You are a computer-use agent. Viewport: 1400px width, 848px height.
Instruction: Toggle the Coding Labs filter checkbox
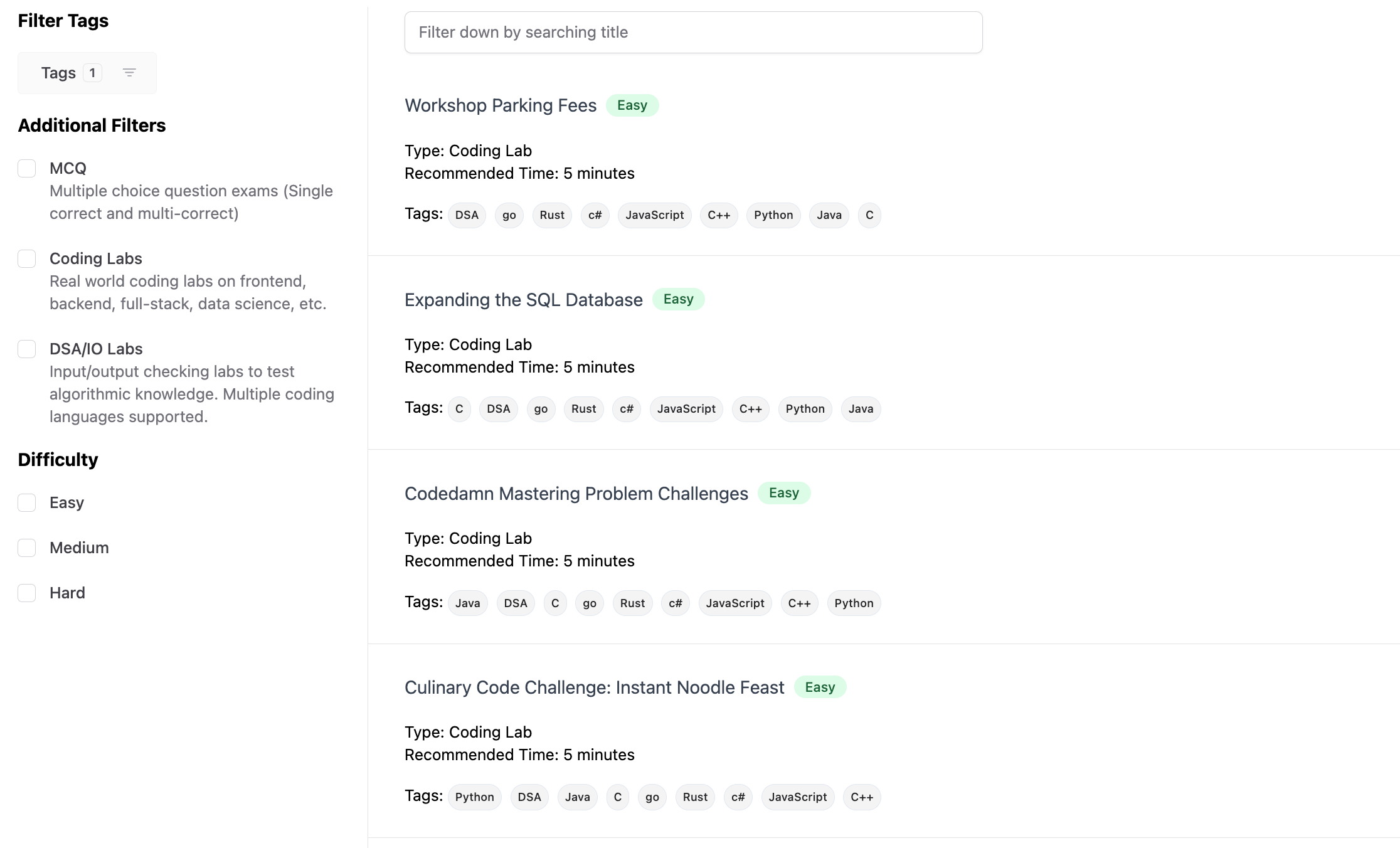pyautogui.click(x=28, y=258)
